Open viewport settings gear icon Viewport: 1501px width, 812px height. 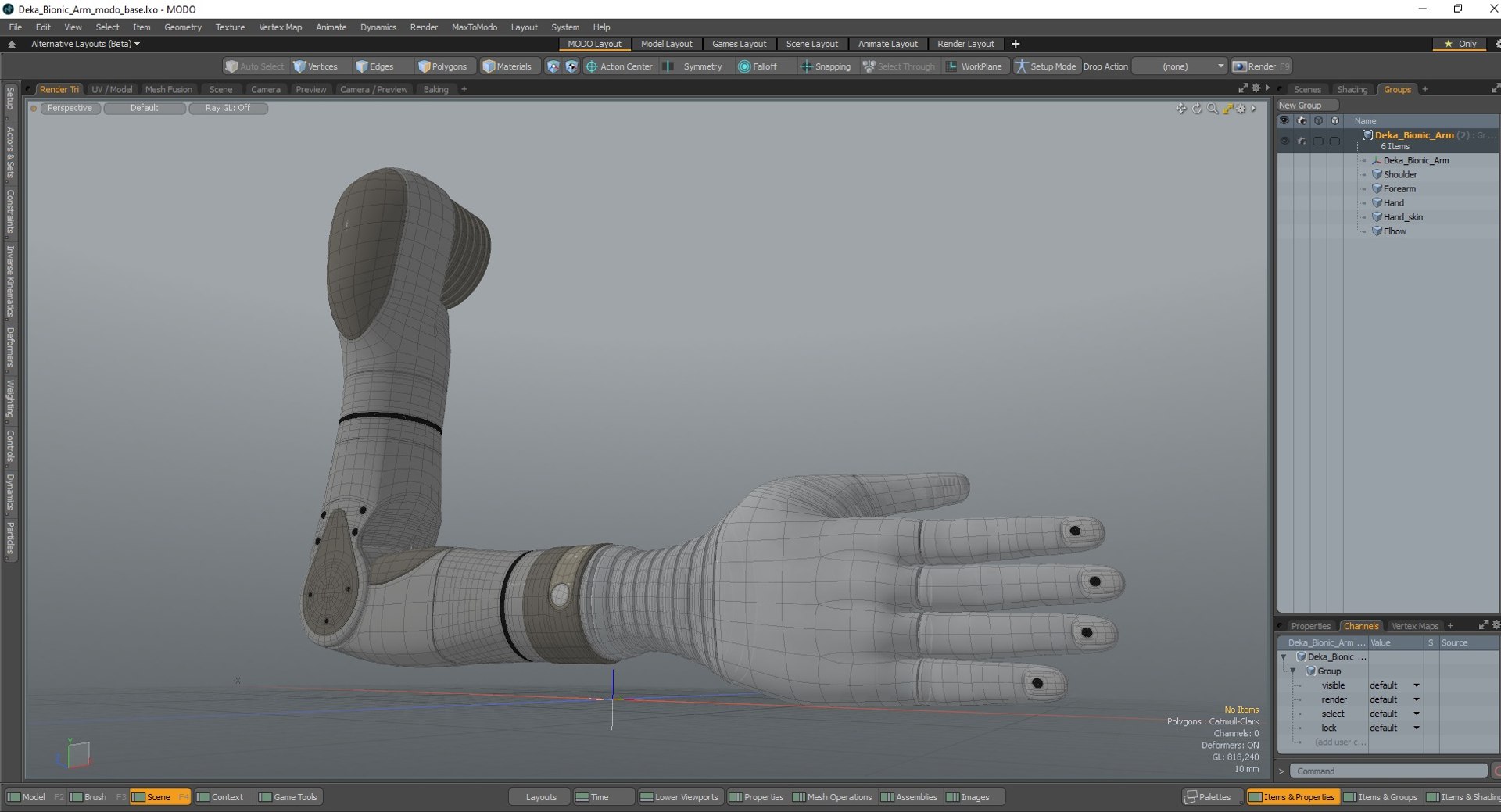(x=1241, y=109)
